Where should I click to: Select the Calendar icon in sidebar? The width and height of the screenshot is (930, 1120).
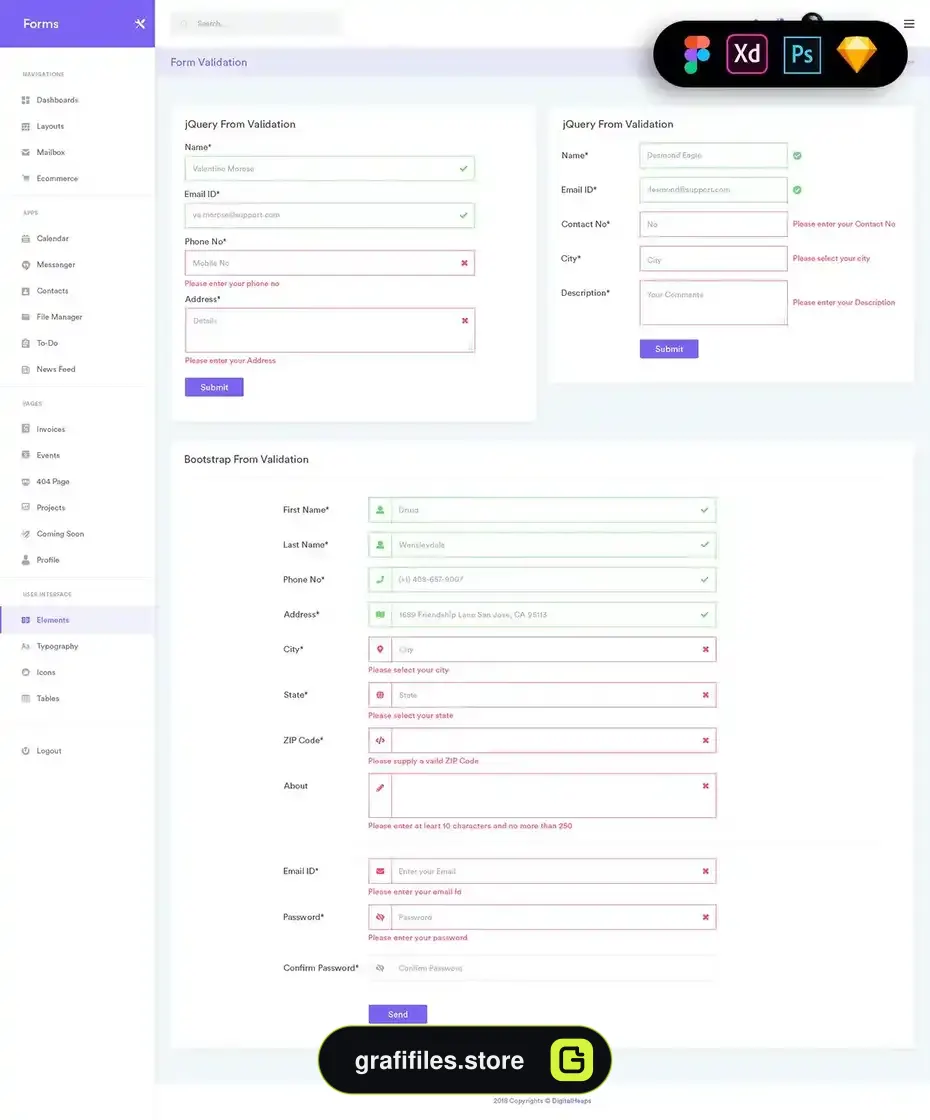(26, 239)
